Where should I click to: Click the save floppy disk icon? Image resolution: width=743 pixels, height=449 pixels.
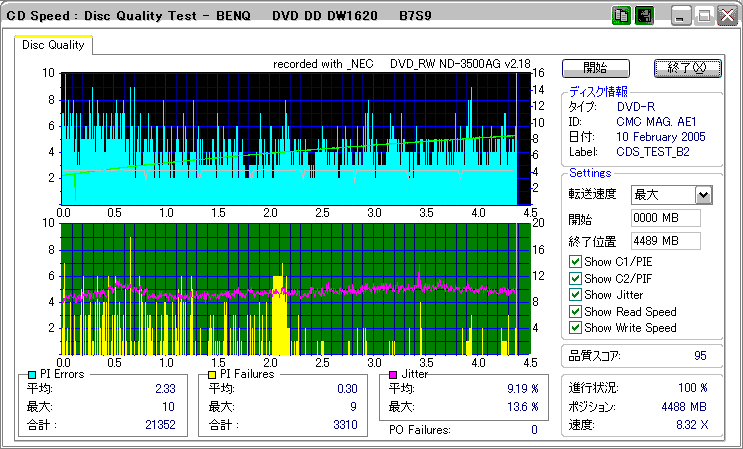point(645,17)
